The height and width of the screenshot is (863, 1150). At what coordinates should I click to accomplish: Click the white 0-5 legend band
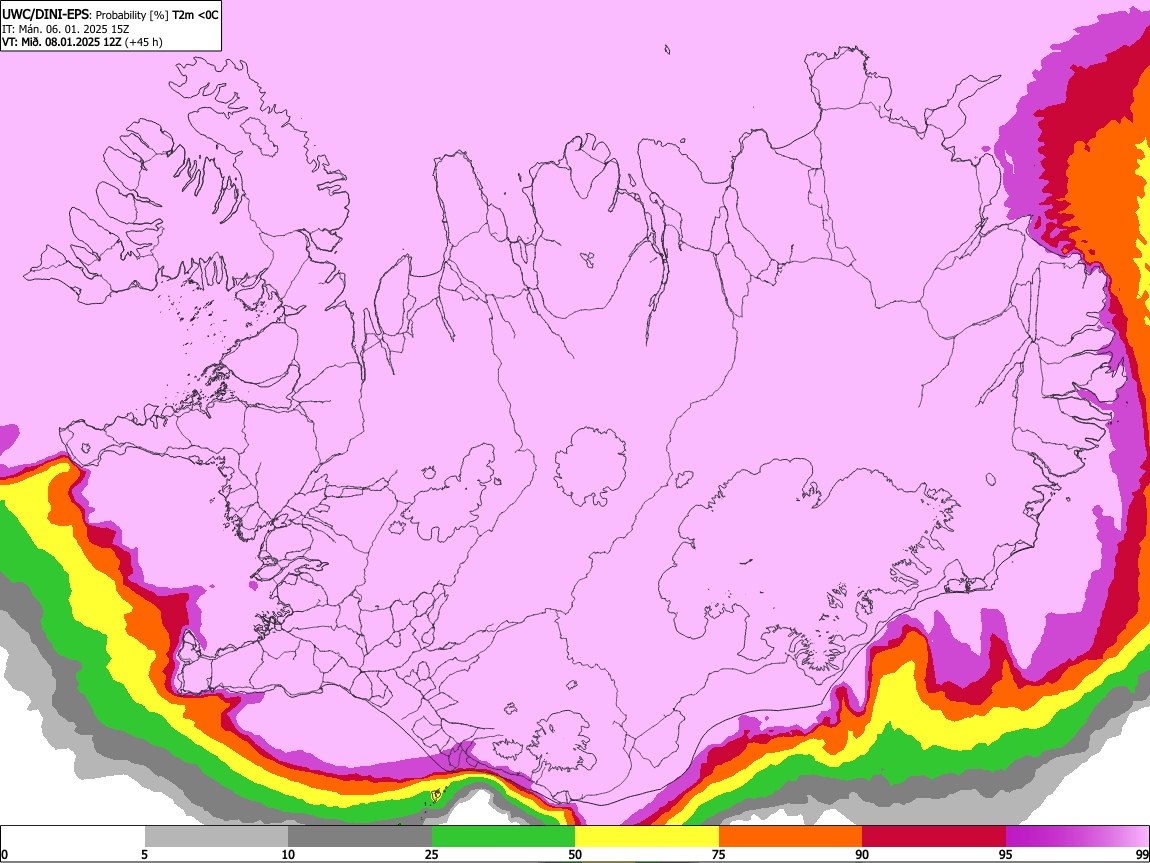click(73, 837)
